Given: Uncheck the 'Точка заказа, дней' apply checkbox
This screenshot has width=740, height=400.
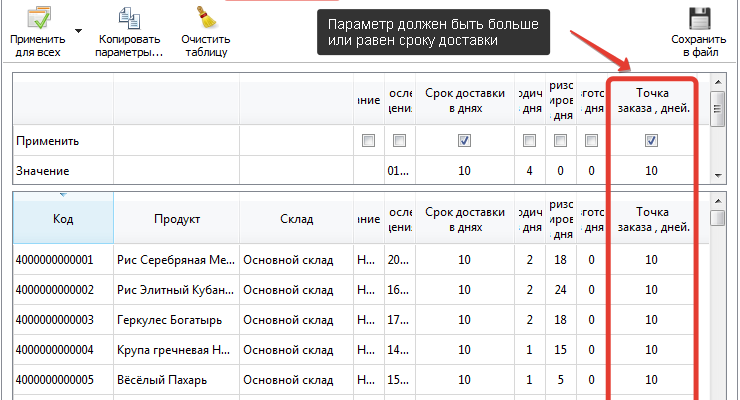Looking at the screenshot, I should pos(651,141).
